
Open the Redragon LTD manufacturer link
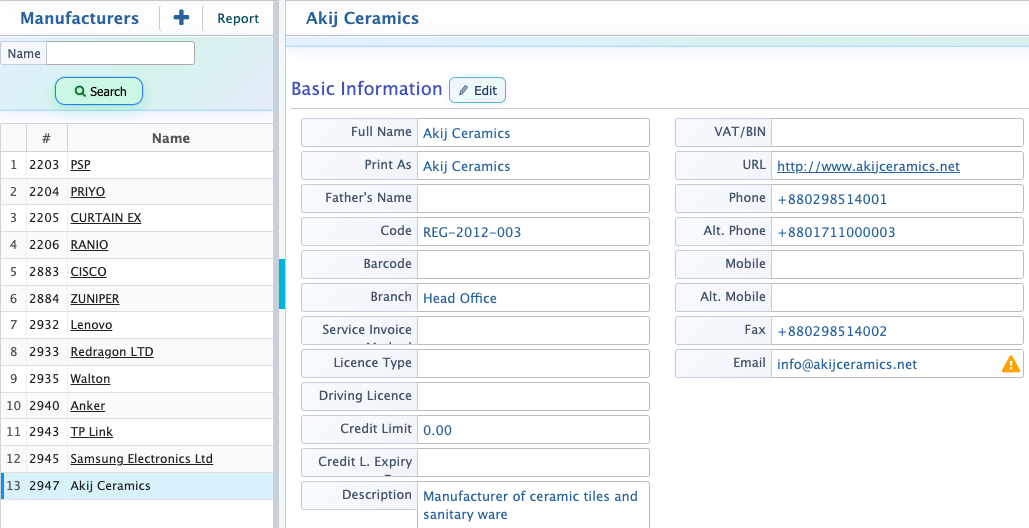coord(112,352)
